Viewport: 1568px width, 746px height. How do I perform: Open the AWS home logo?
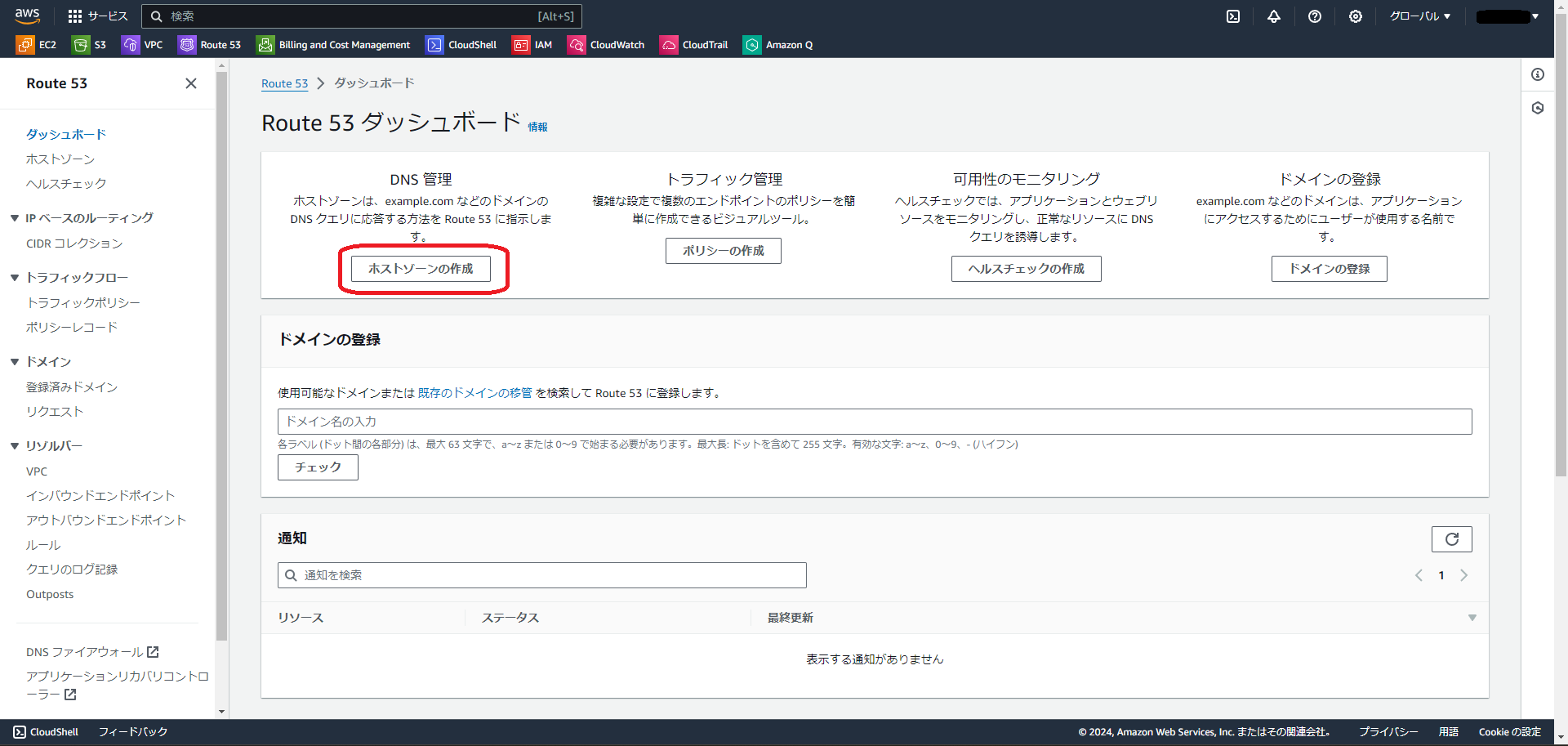pos(27,16)
